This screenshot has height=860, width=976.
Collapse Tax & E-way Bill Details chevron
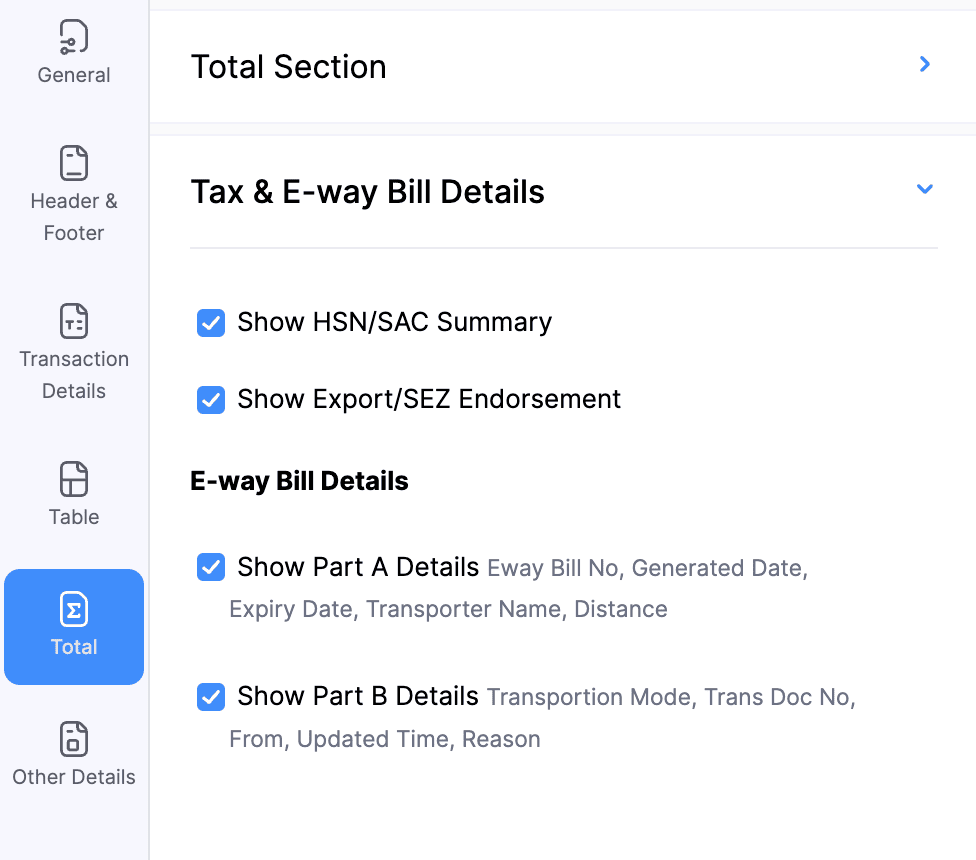click(925, 189)
